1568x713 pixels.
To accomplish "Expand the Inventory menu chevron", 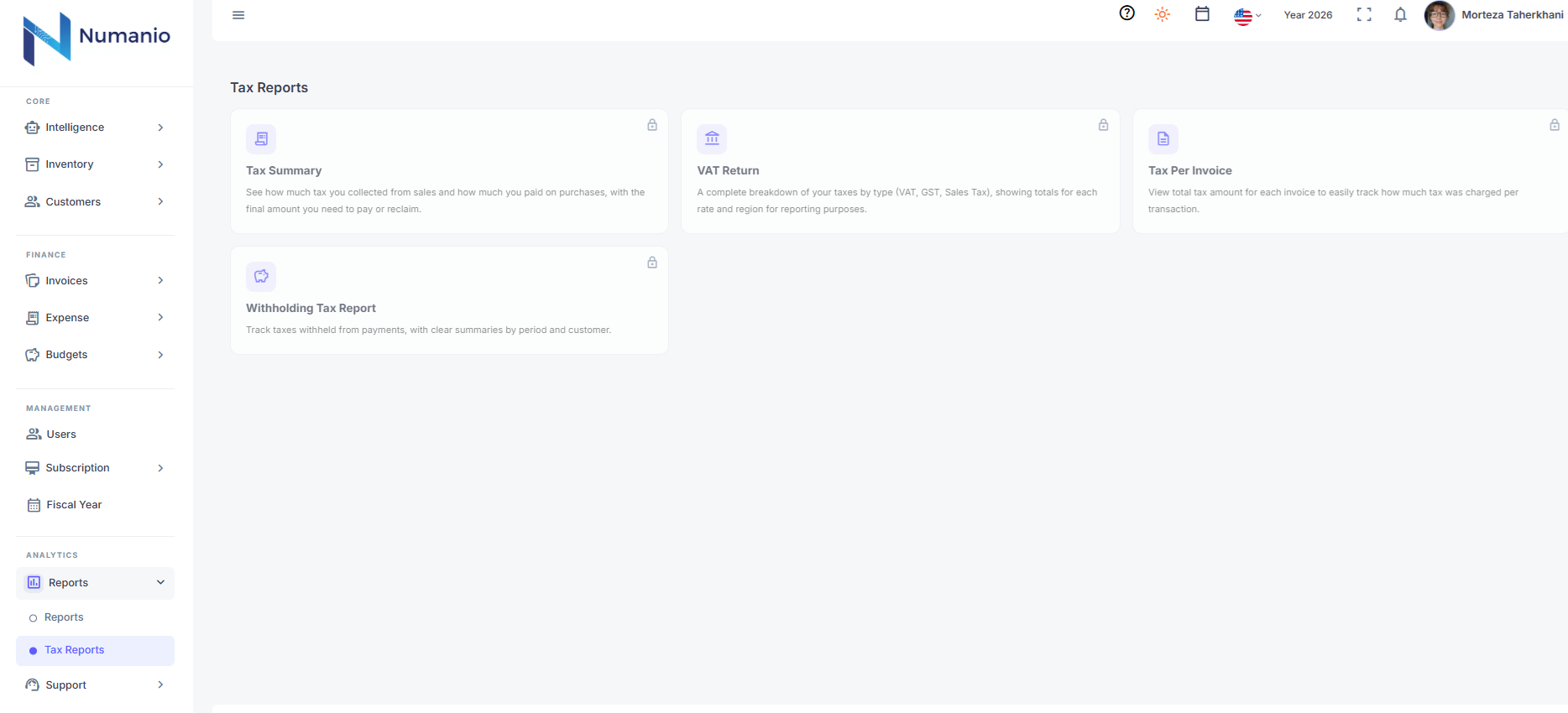I will coord(160,164).
